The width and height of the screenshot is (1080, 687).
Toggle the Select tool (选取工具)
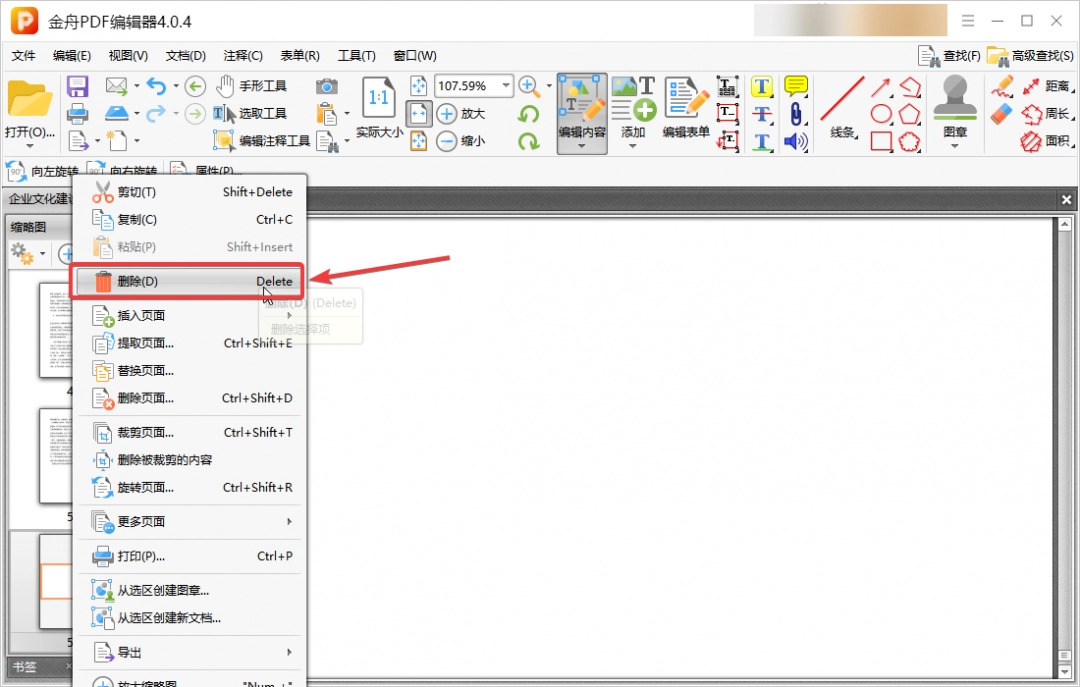click(x=251, y=113)
